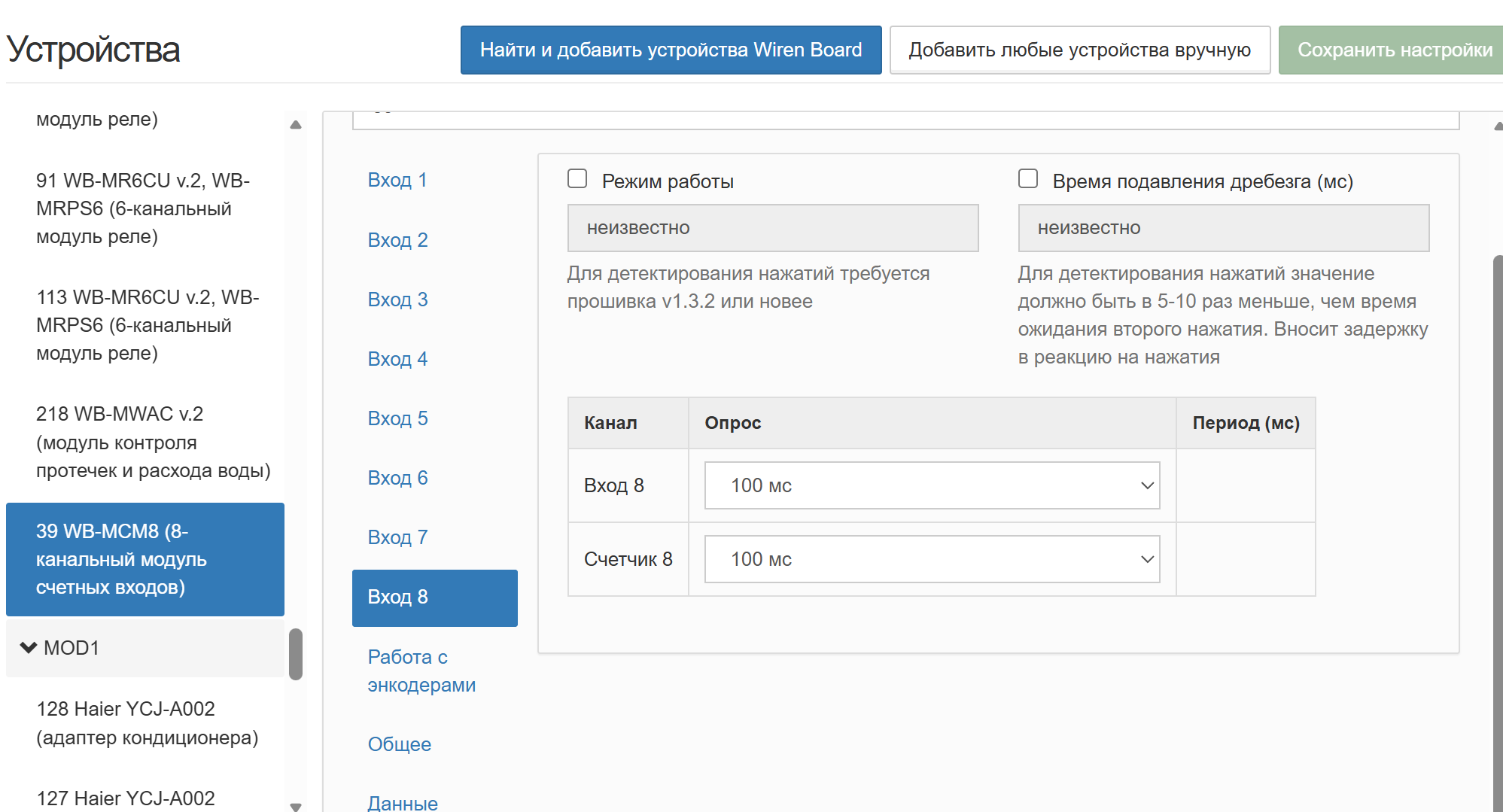
Task: Select device 113 WB-MR6CU v.2
Action: pos(147,325)
